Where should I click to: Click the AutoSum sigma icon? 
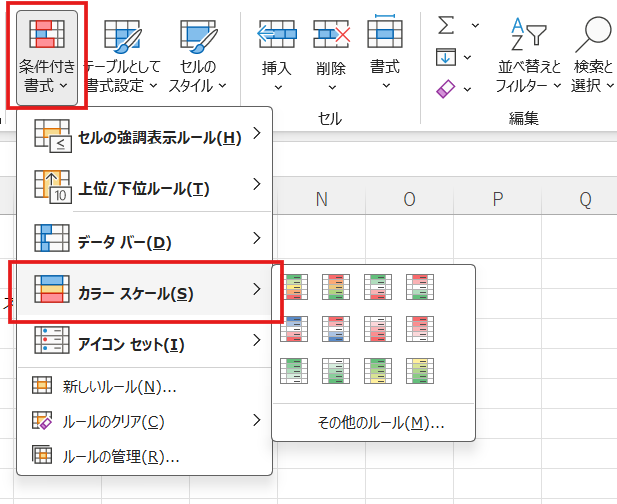(x=447, y=23)
